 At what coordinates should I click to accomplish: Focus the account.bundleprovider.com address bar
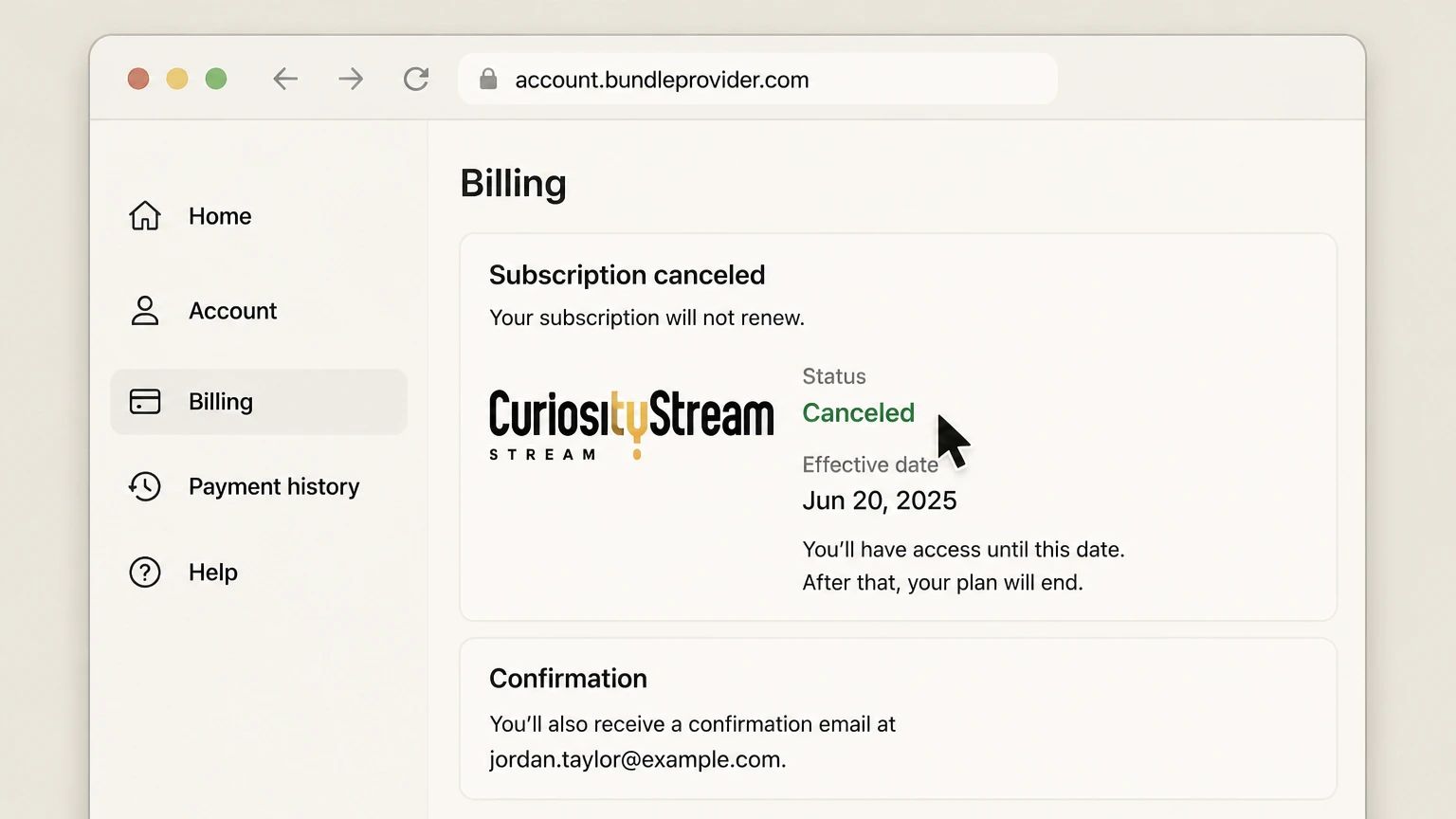(x=757, y=79)
